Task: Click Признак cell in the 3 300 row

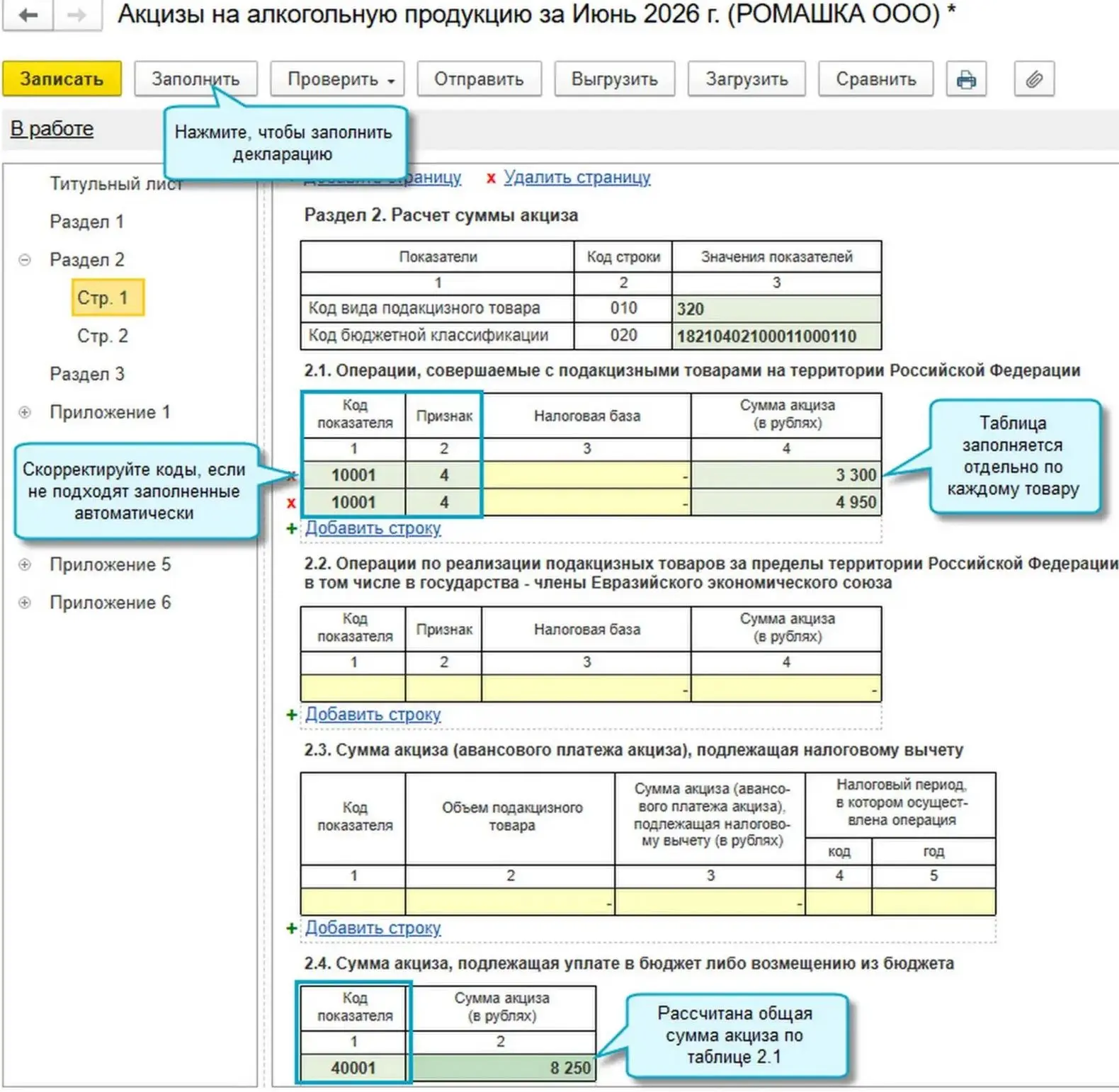Action: pos(443,475)
